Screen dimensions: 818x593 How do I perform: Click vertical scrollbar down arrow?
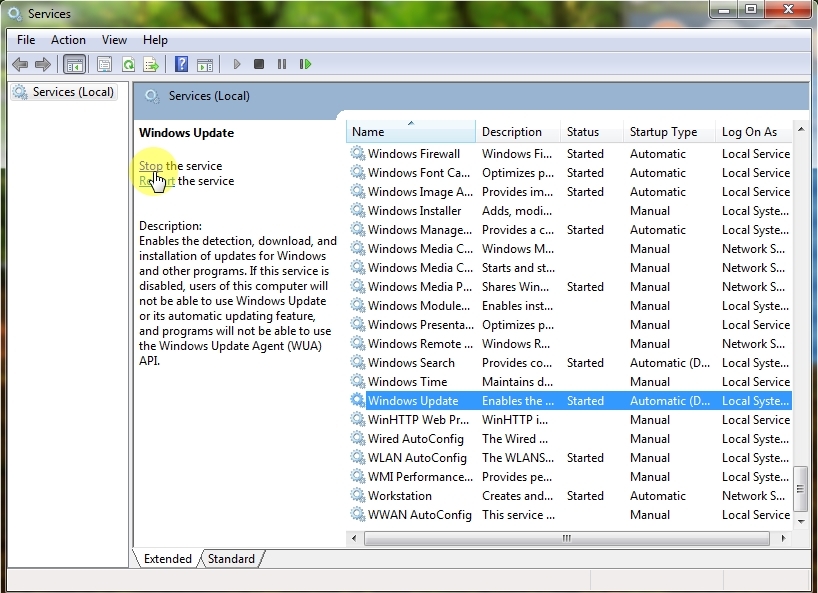[x=801, y=521]
